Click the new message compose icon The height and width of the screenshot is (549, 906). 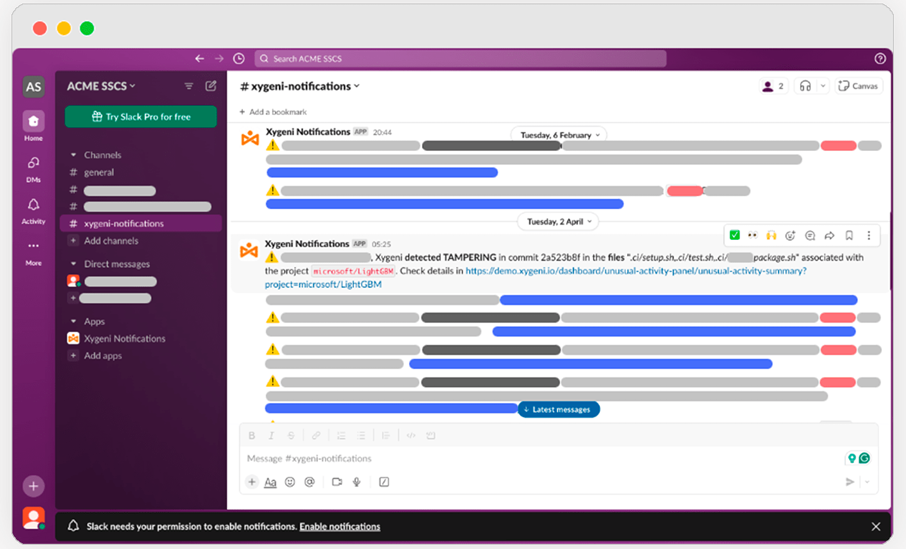211,86
